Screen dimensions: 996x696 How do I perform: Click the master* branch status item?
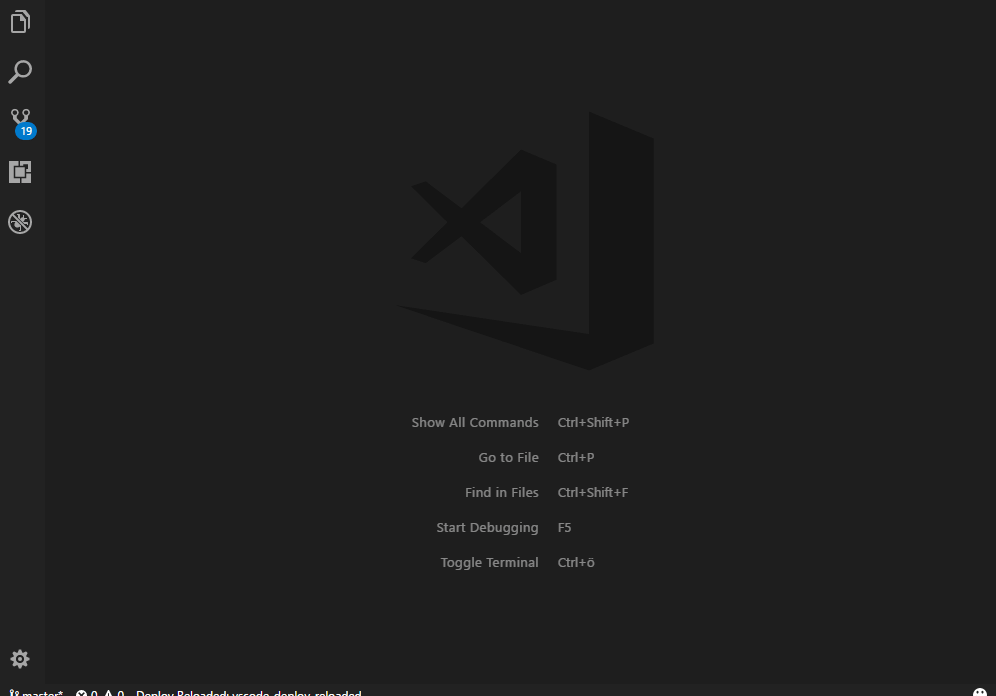click(x=37, y=693)
